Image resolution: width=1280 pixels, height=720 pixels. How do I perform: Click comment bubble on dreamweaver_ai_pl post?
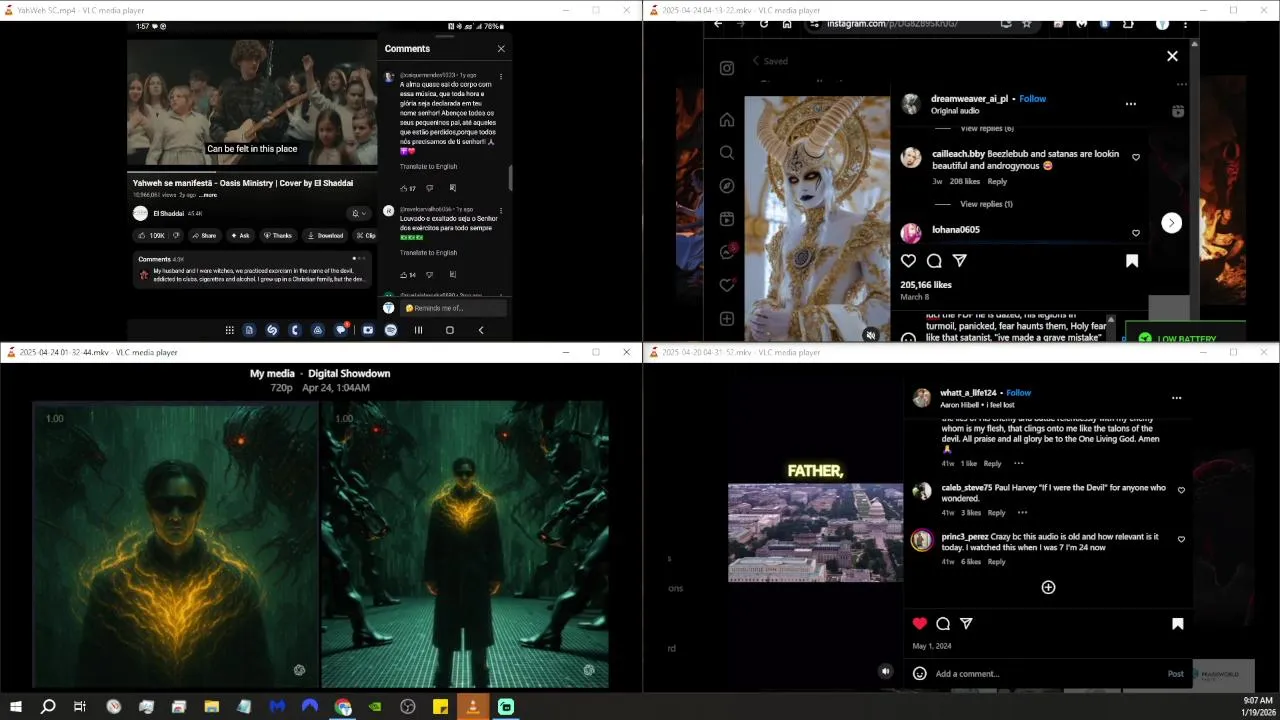934,261
